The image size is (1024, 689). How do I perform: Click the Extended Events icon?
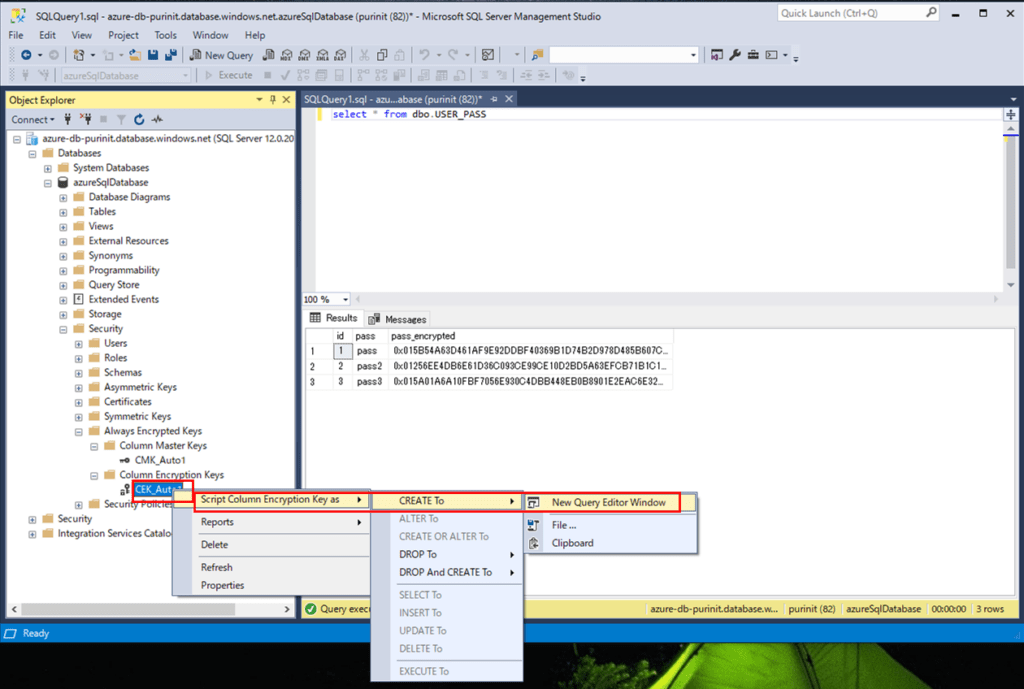(x=78, y=299)
